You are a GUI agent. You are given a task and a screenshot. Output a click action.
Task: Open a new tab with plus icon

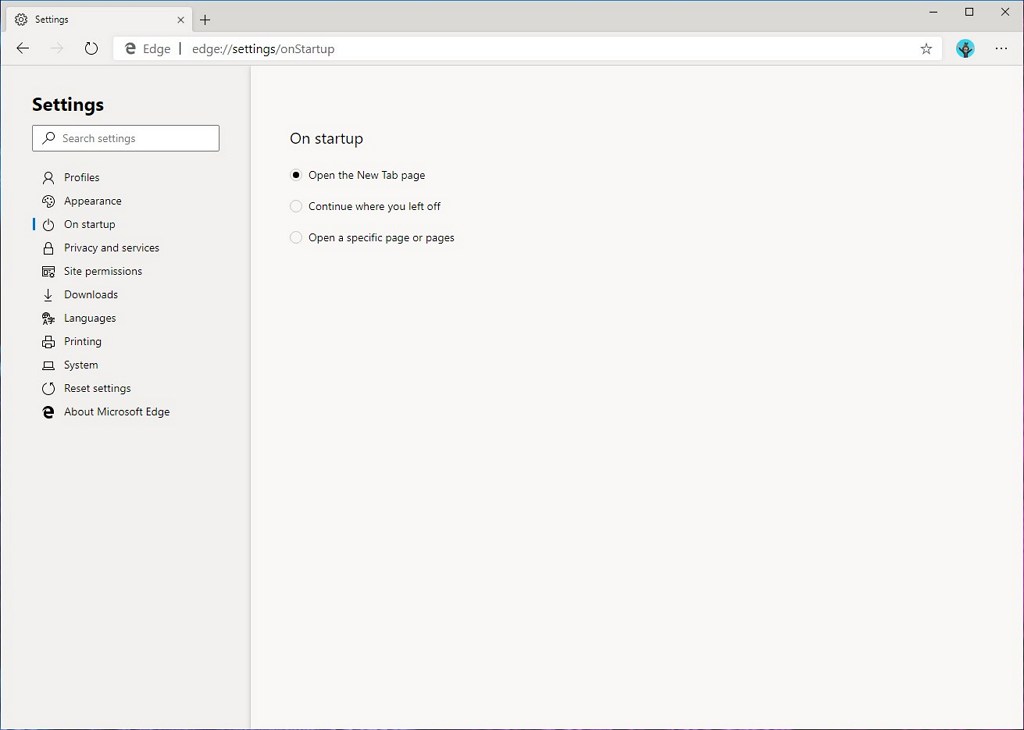[x=205, y=20]
